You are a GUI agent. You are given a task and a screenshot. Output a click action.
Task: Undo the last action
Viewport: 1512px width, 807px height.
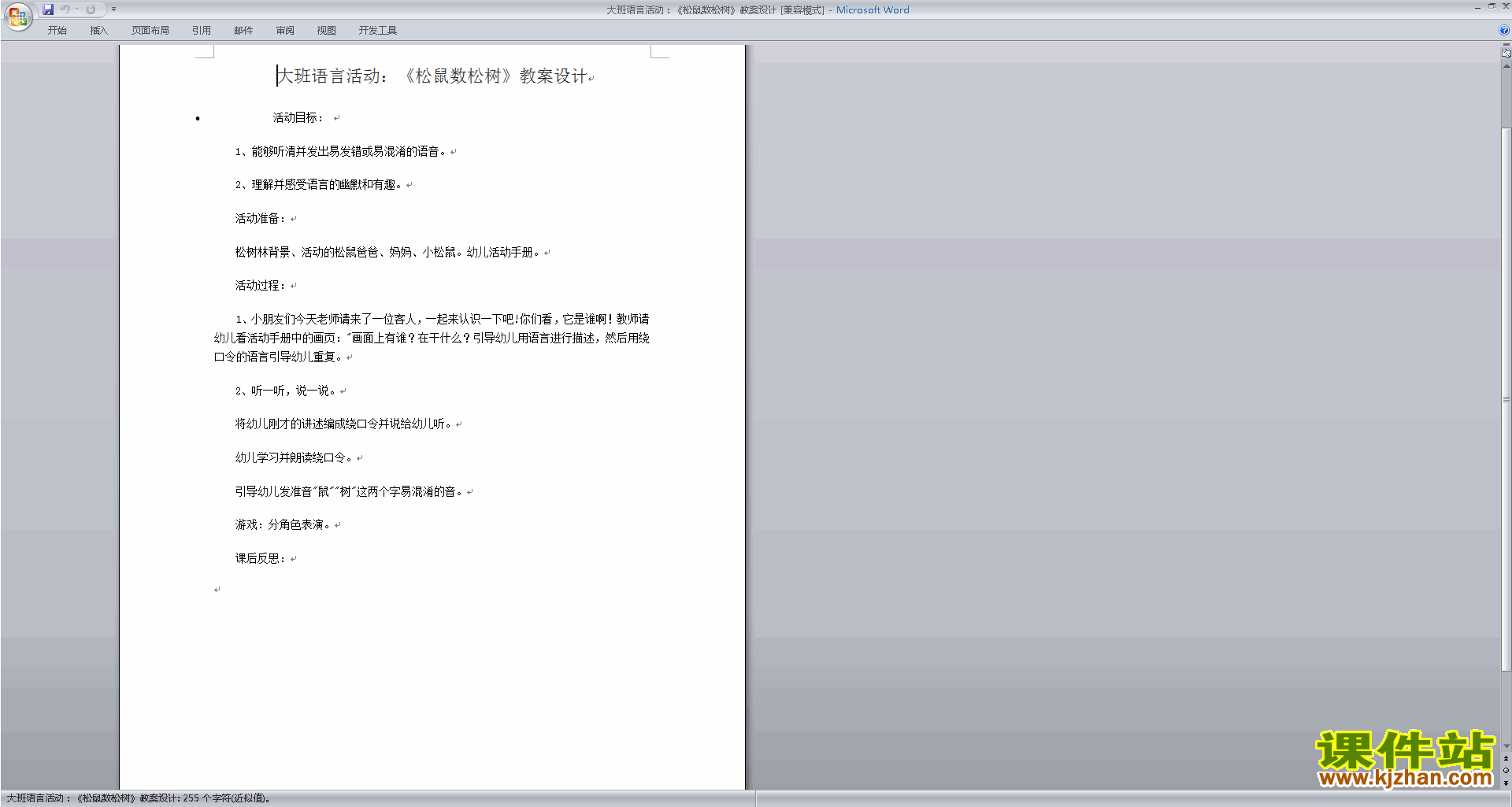point(65,9)
